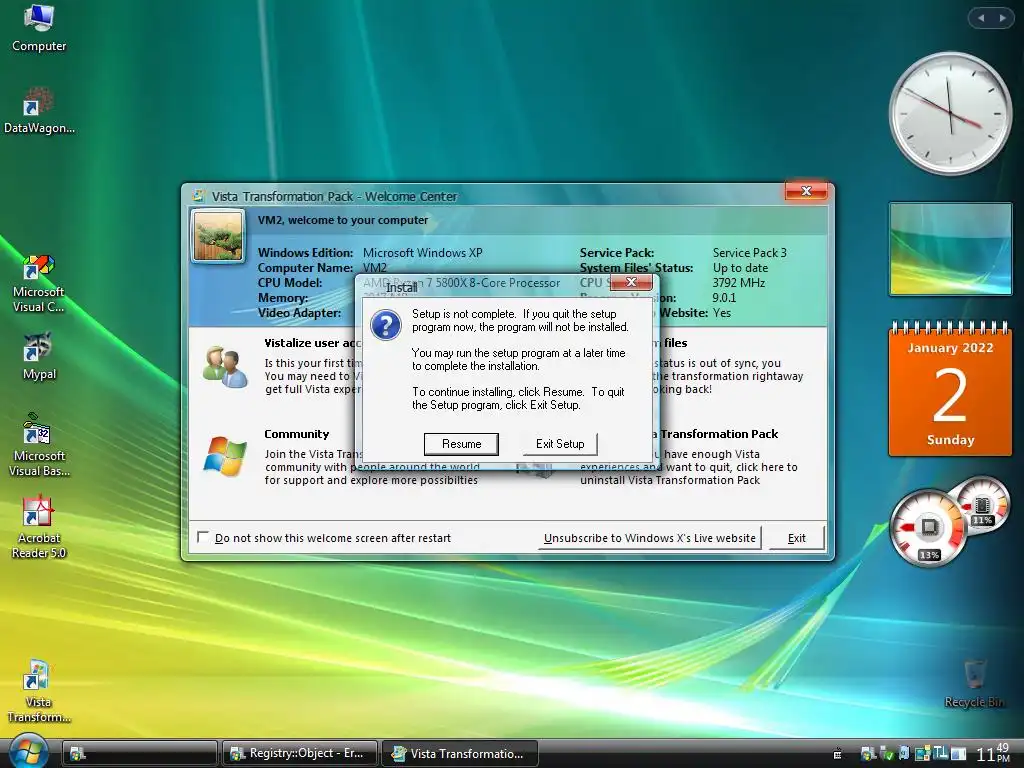Click sidebar next gadgets arrow
Image resolution: width=1024 pixels, height=768 pixels.
pyautogui.click(x=1002, y=18)
